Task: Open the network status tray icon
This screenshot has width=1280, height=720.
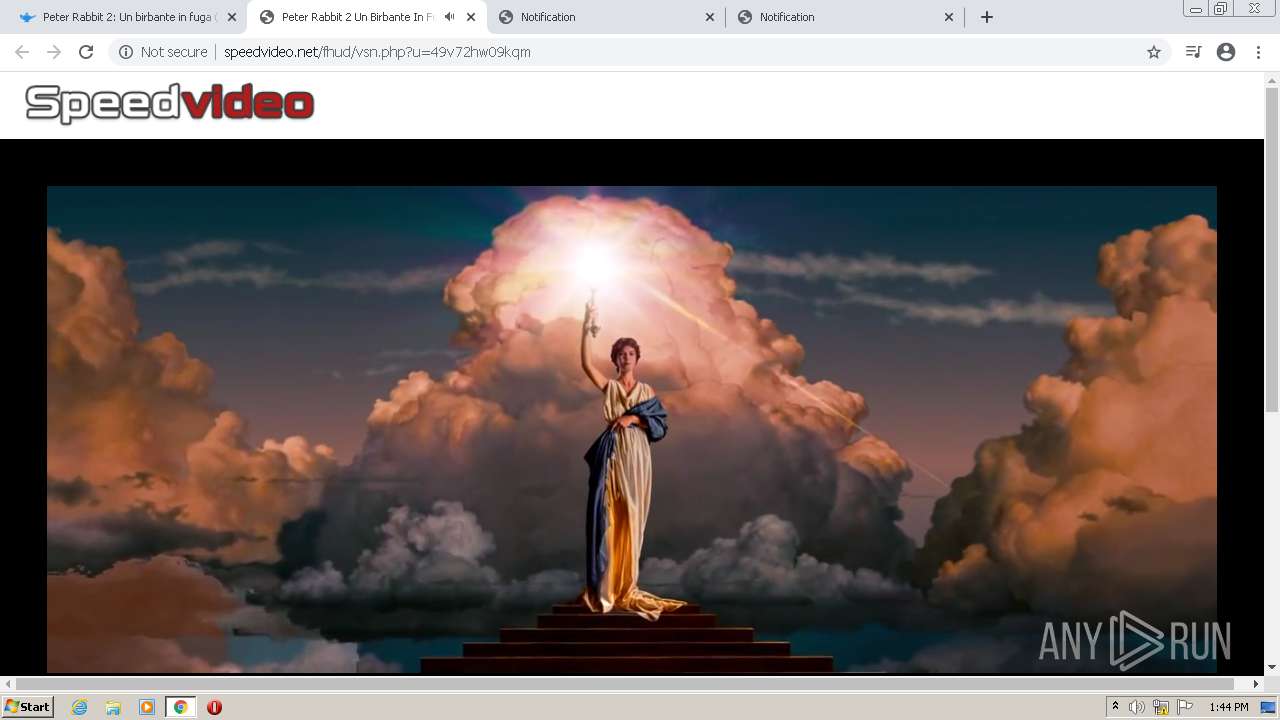Action: coord(1161,707)
